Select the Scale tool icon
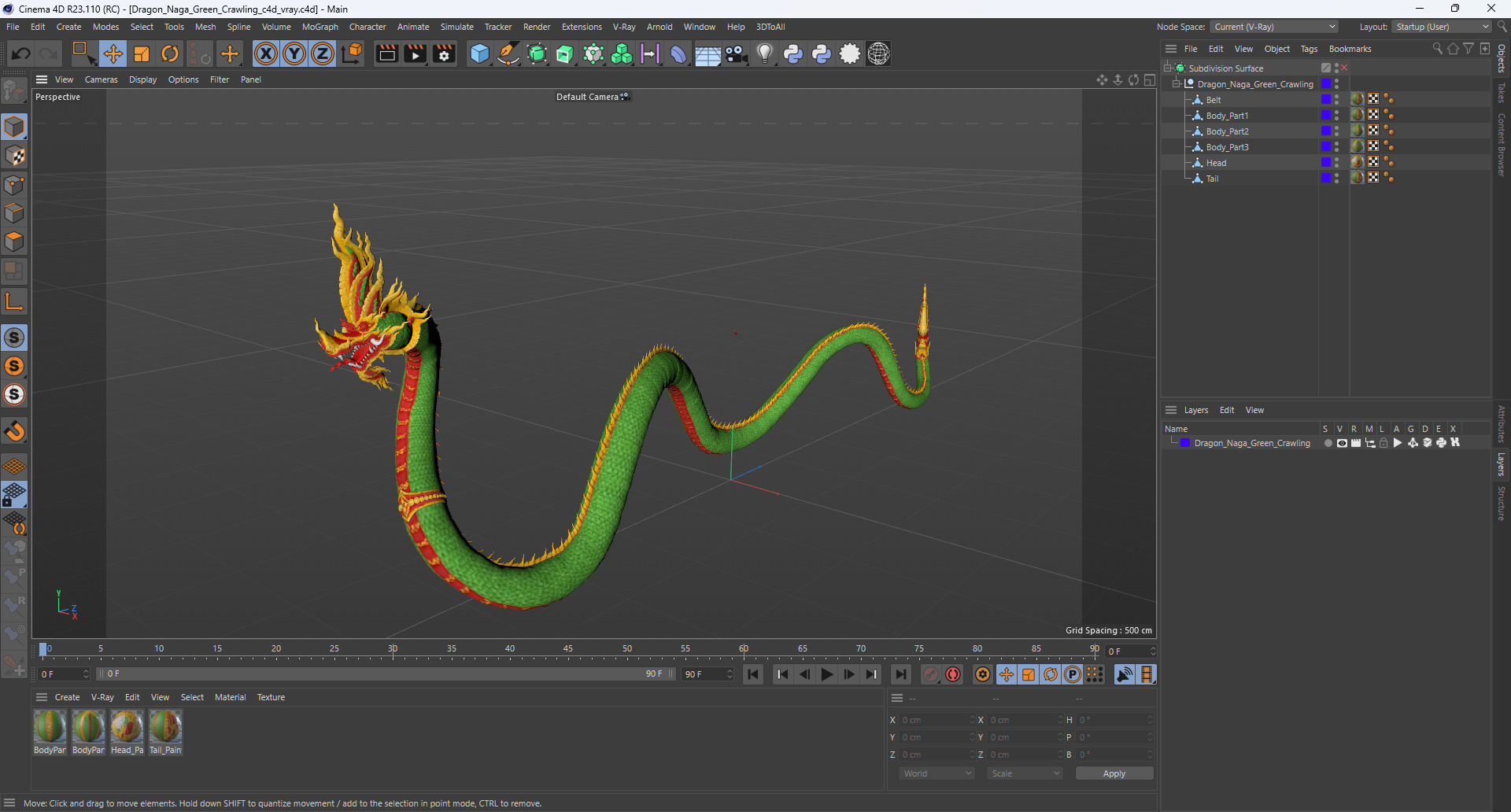Screen dimensions: 1511x812 (142, 54)
